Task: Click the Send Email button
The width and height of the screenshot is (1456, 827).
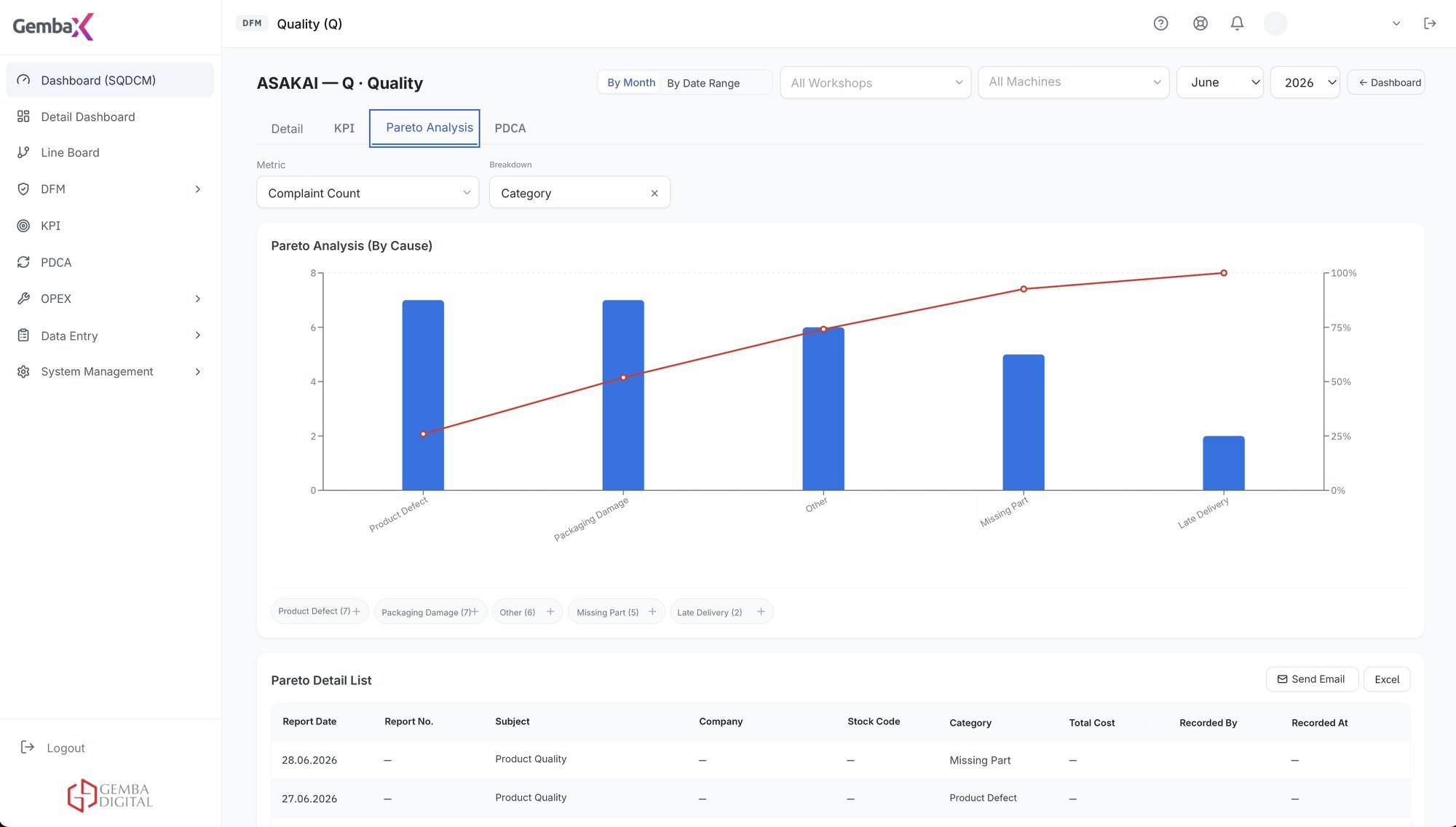Action: (x=1312, y=679)
